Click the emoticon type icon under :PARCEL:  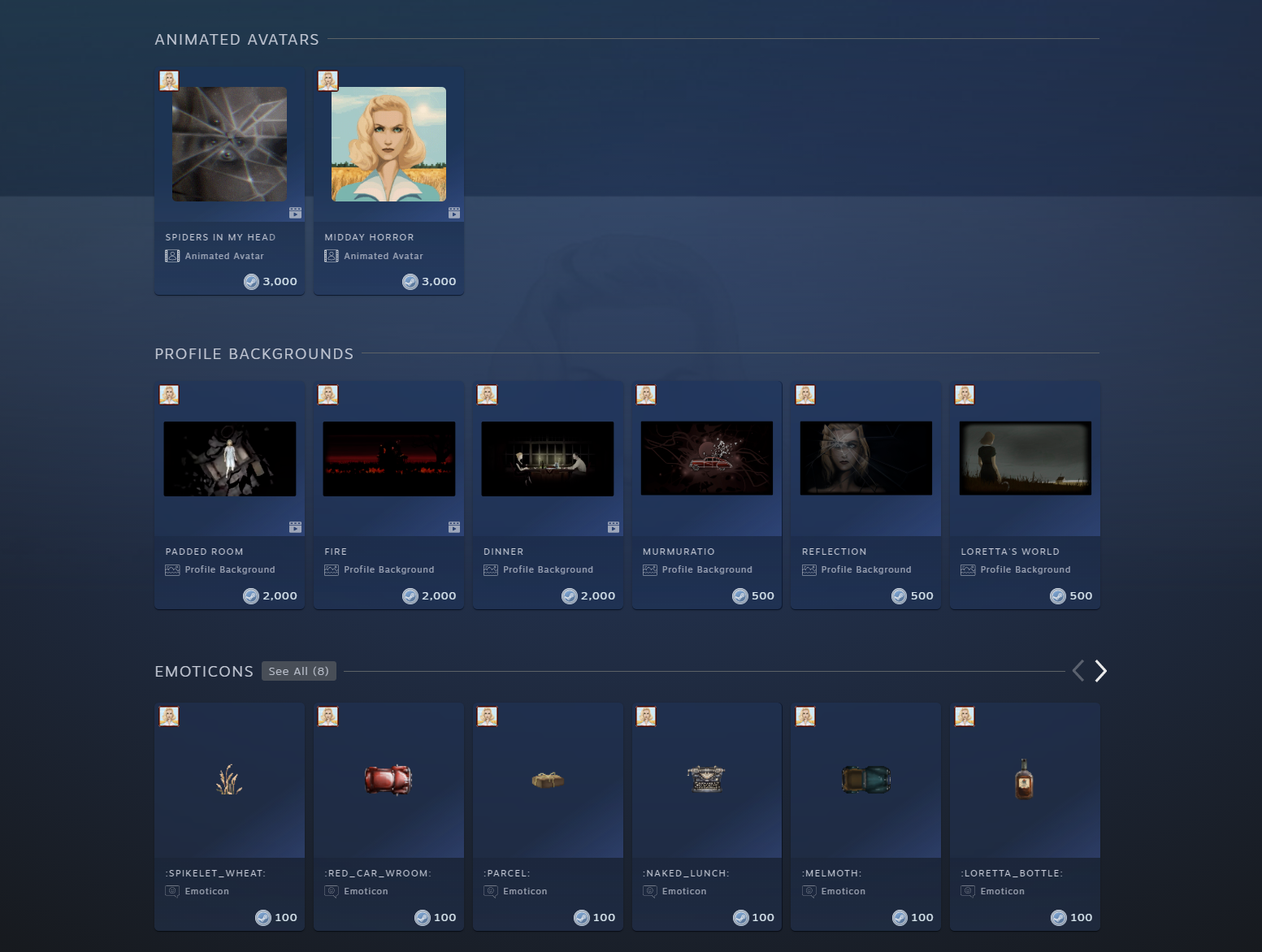point(491,892)
